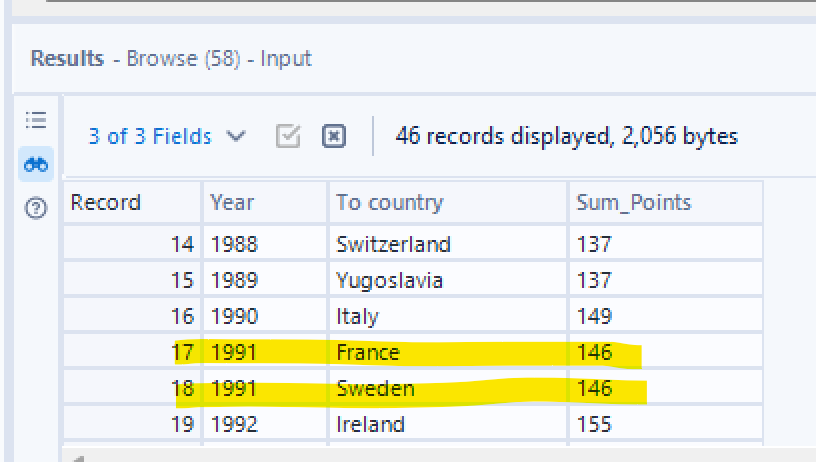Select the Yugoslavia cell

448,280
